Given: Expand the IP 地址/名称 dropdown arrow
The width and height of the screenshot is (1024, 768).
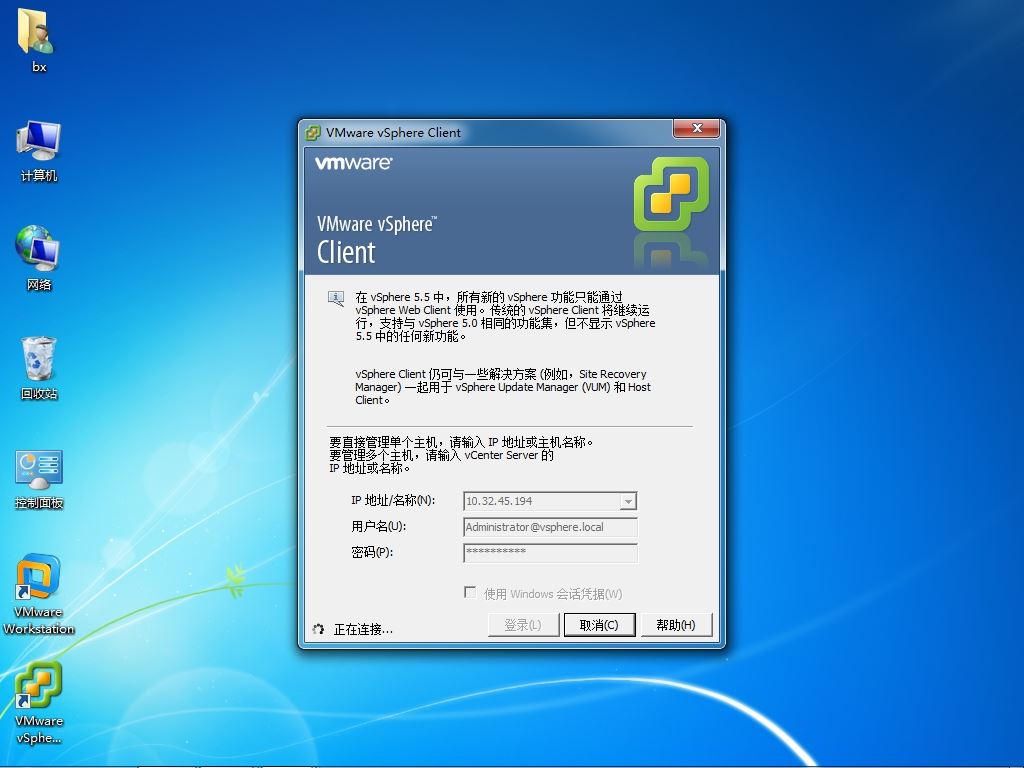Looking at the screenshot, I should coord(628,502).
